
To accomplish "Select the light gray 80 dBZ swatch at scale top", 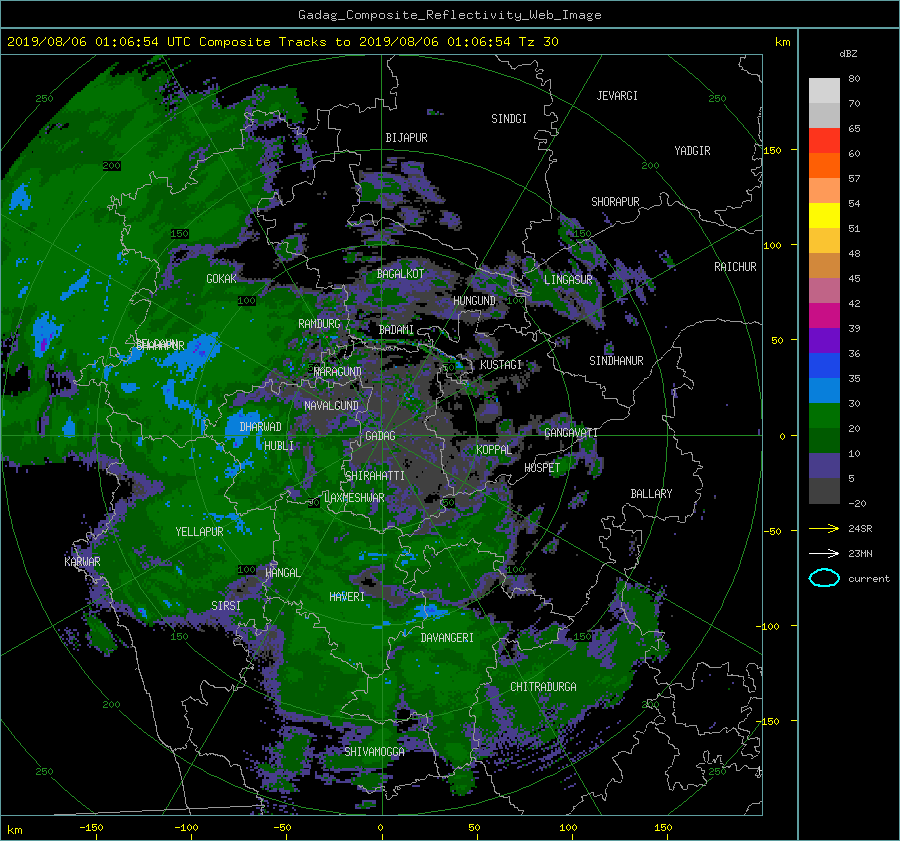I will (x=824, y=90).
